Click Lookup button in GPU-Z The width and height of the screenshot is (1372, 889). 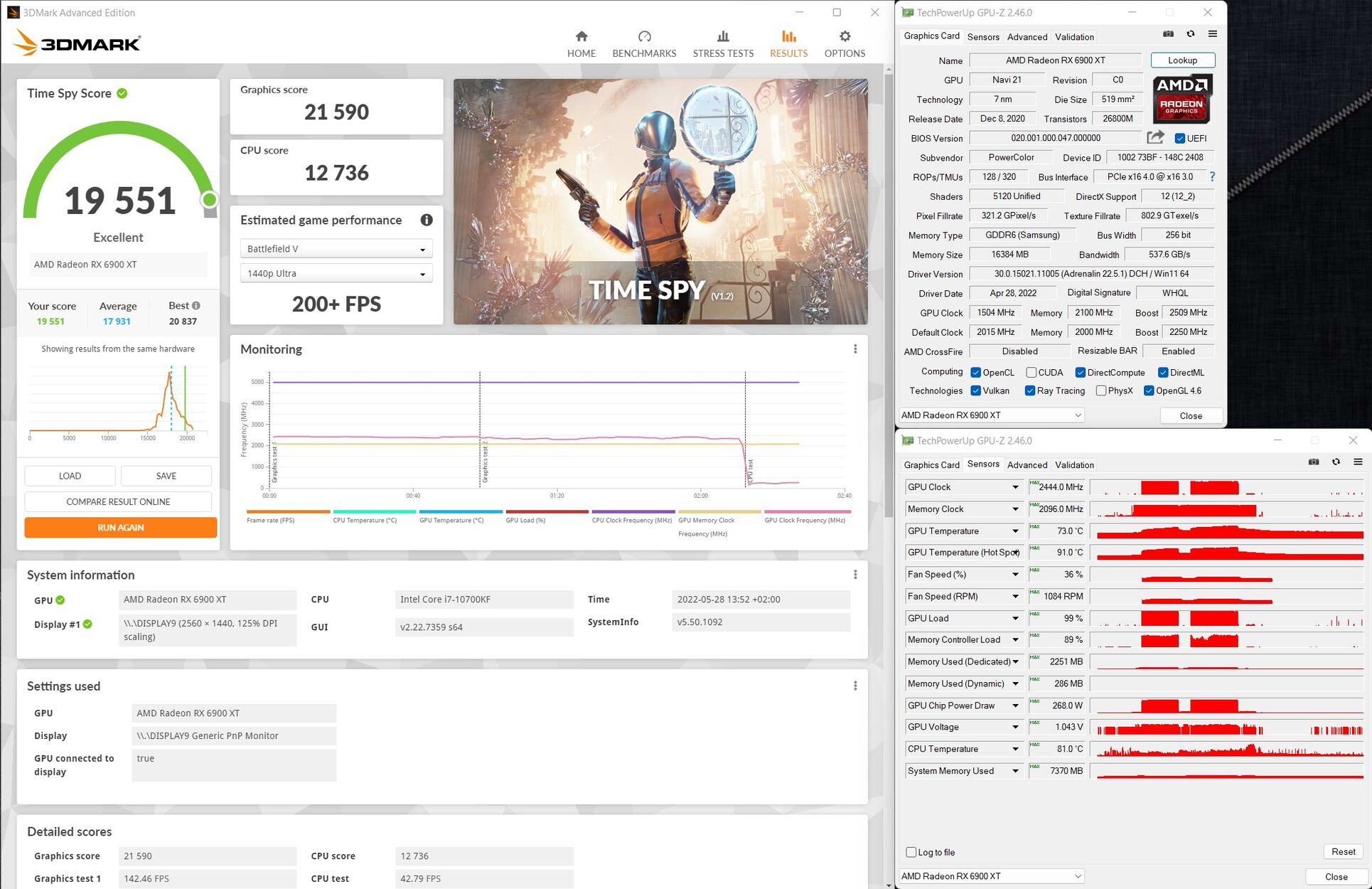click(x=1182, y=60)
